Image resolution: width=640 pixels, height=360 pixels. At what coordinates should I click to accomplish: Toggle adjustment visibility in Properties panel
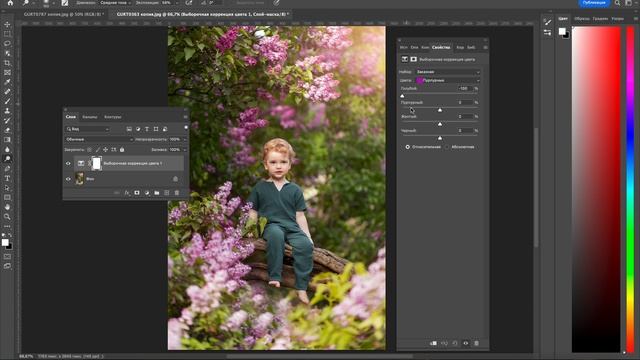pos(466,343)
